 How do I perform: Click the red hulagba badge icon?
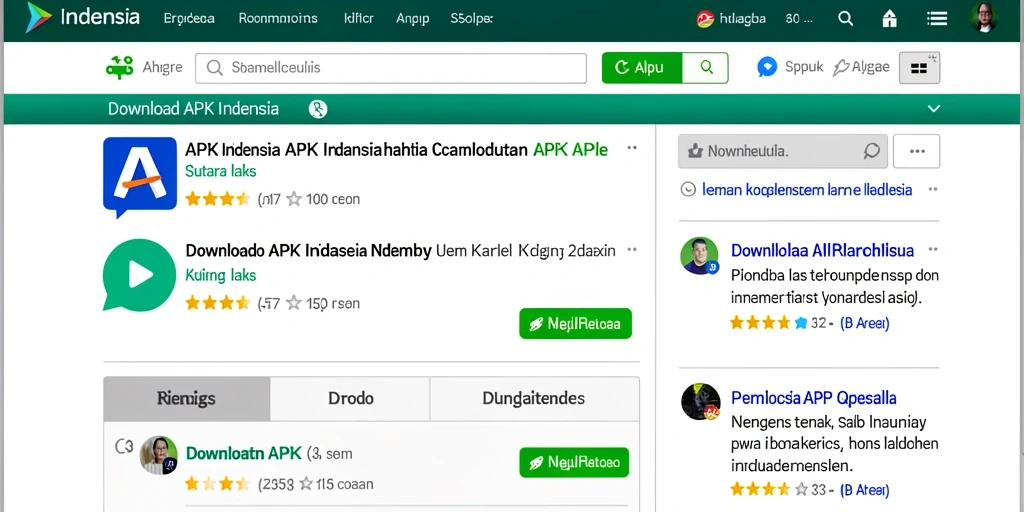point(705,19)
